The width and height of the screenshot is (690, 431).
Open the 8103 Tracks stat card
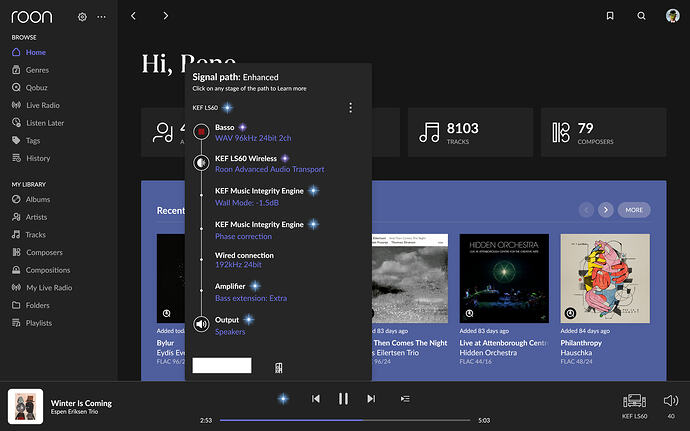tap(470, 132)
